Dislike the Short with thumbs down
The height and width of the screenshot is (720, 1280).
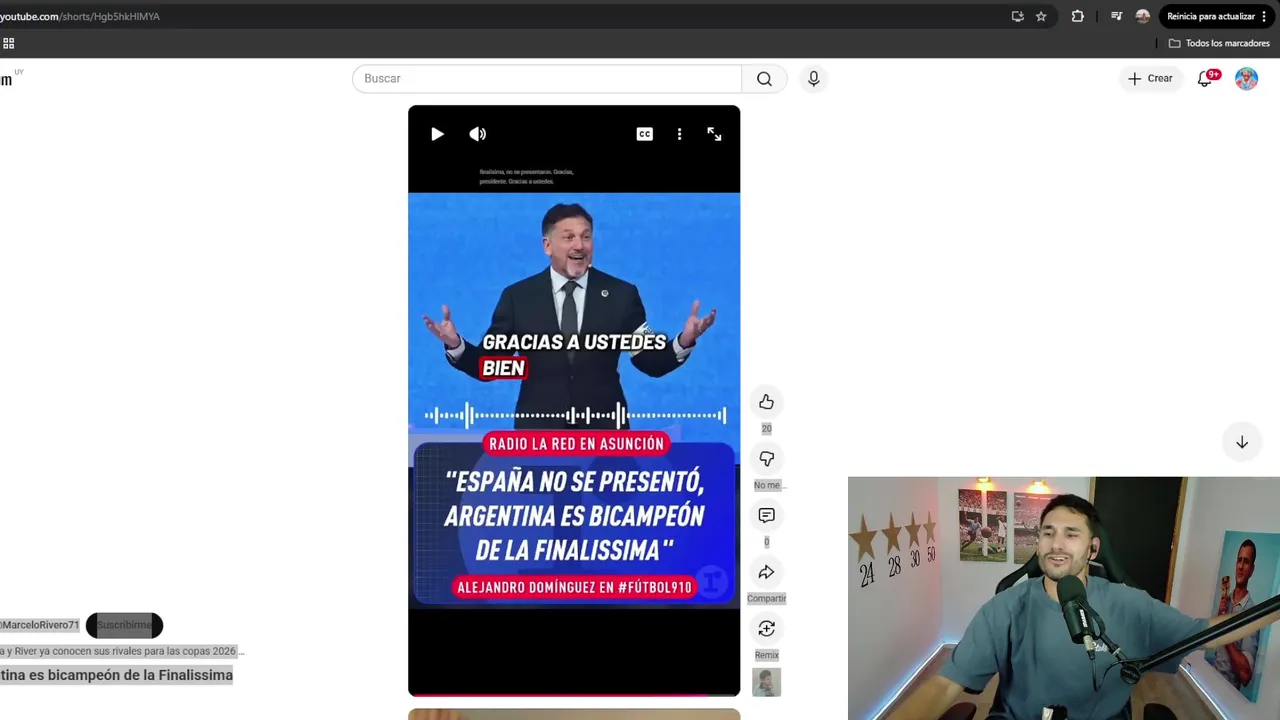tap(766, 459)
